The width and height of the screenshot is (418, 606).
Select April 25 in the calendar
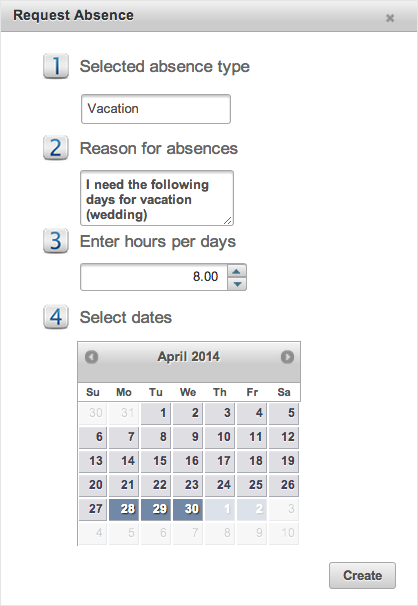coord(252,485)
